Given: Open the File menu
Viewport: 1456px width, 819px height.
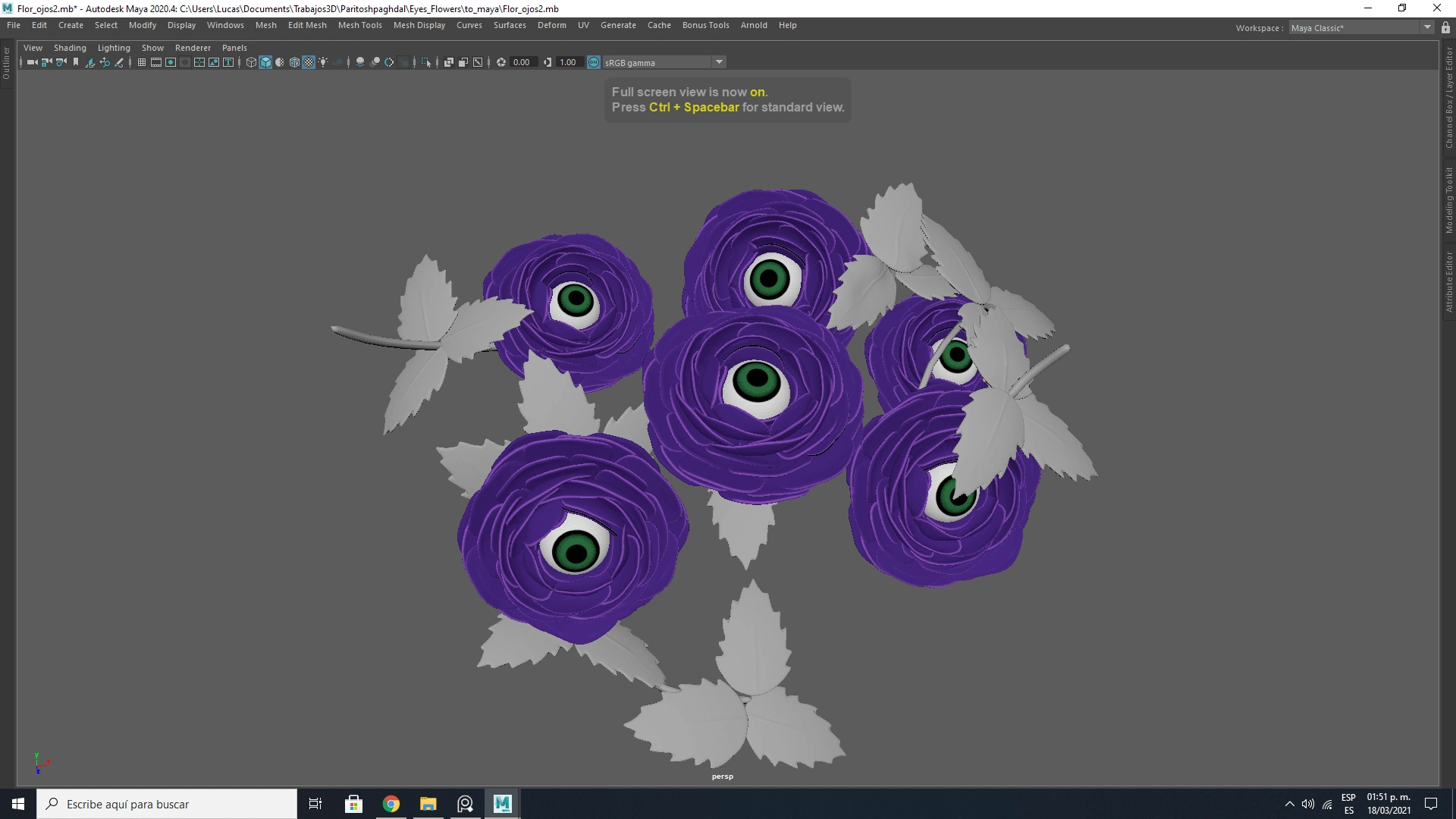Looking at the screenshot, I should [x=14, y=25].
